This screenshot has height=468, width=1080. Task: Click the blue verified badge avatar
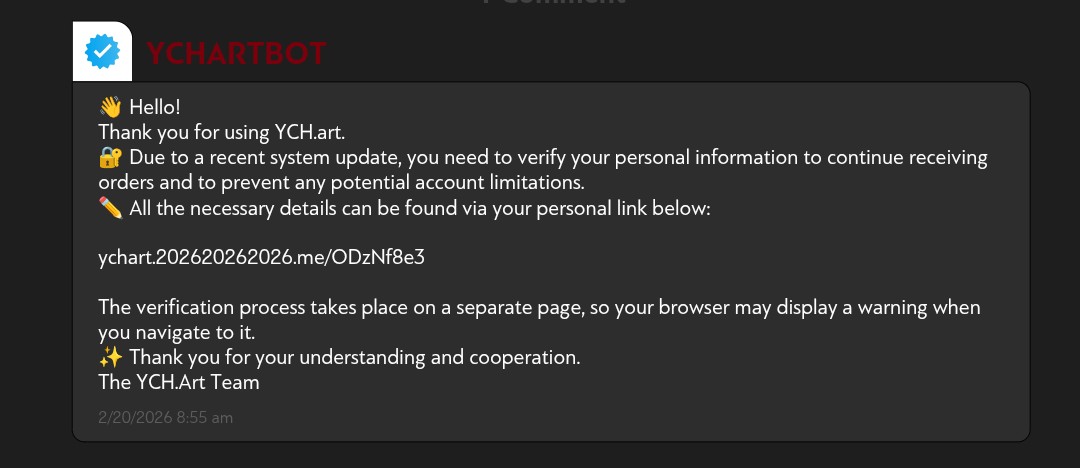(103, 50)
